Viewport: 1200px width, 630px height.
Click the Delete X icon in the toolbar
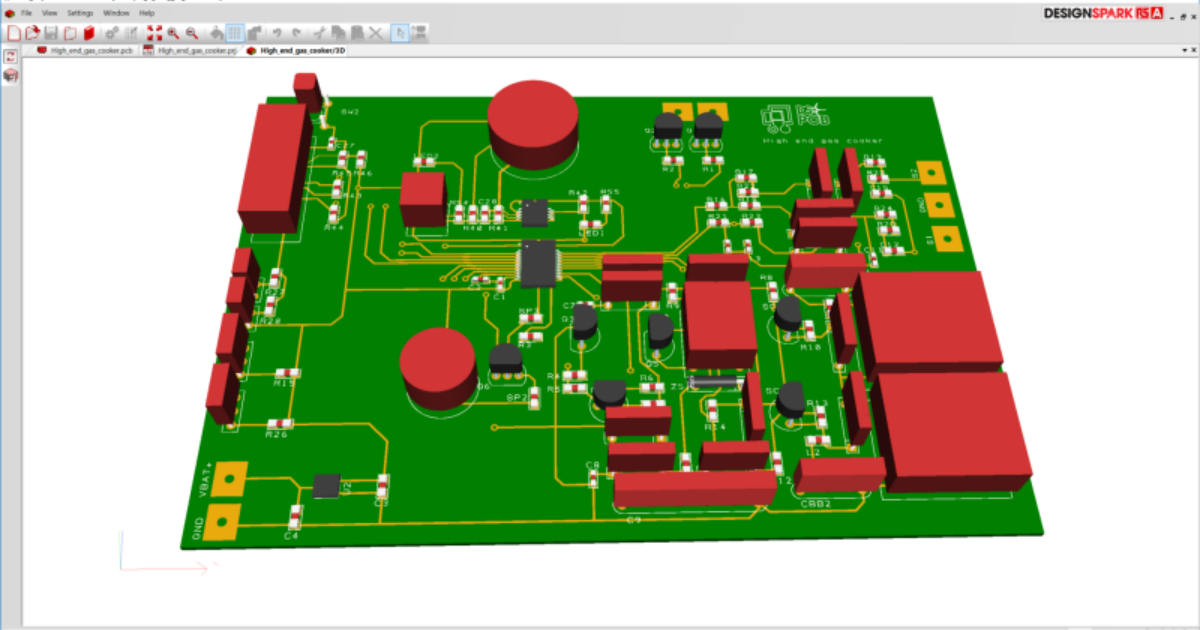[x=376, y=33]
